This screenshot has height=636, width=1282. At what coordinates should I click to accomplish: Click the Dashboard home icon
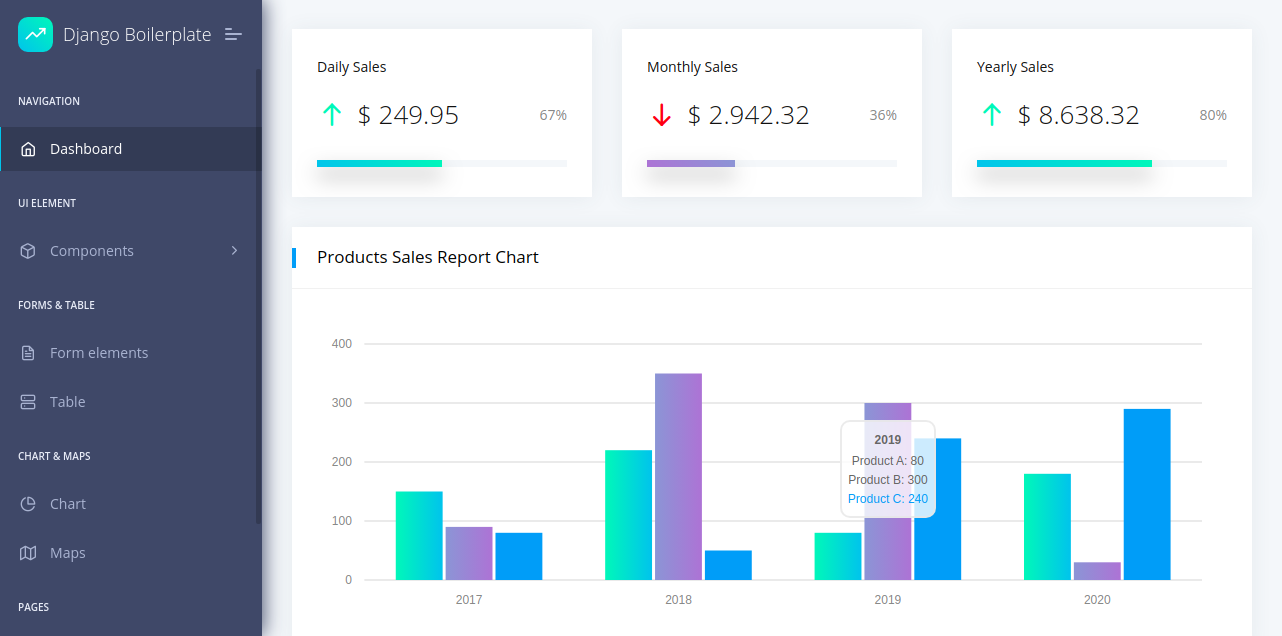tap(28, 149)
